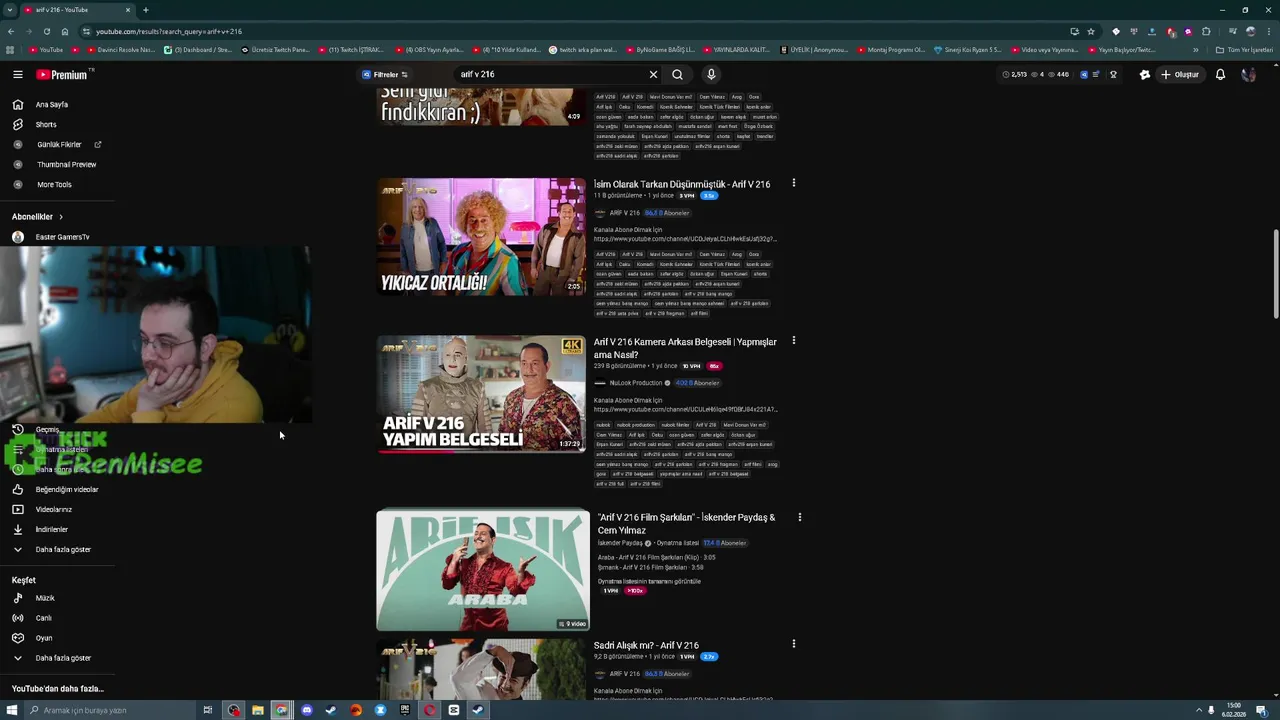Open 'Arif V 216 Film Şarkıları' playlist title
Image resolution: width=1280 pixels, height=720 pixels.
(x=686, y=524)
